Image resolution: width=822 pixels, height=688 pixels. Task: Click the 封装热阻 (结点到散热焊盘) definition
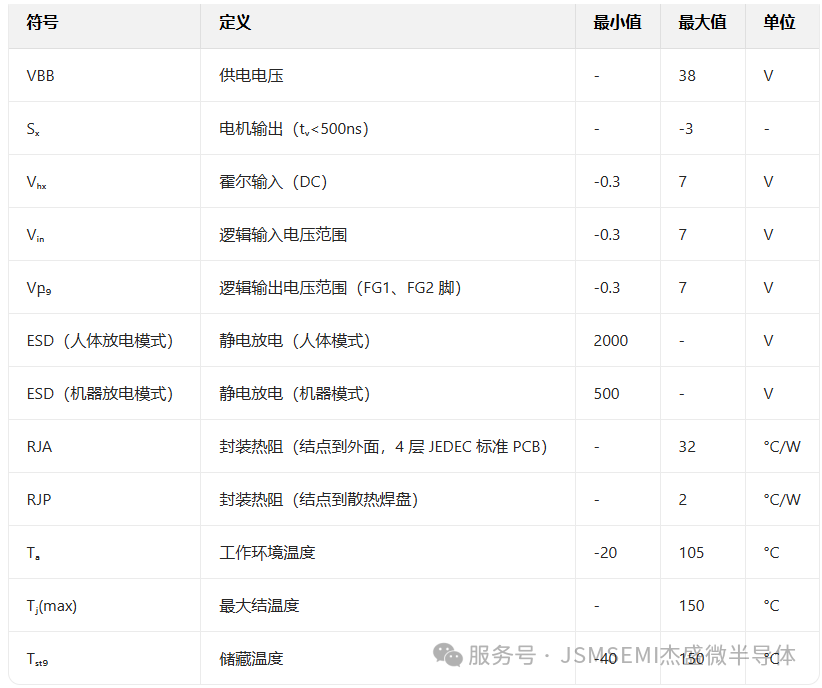319,500
